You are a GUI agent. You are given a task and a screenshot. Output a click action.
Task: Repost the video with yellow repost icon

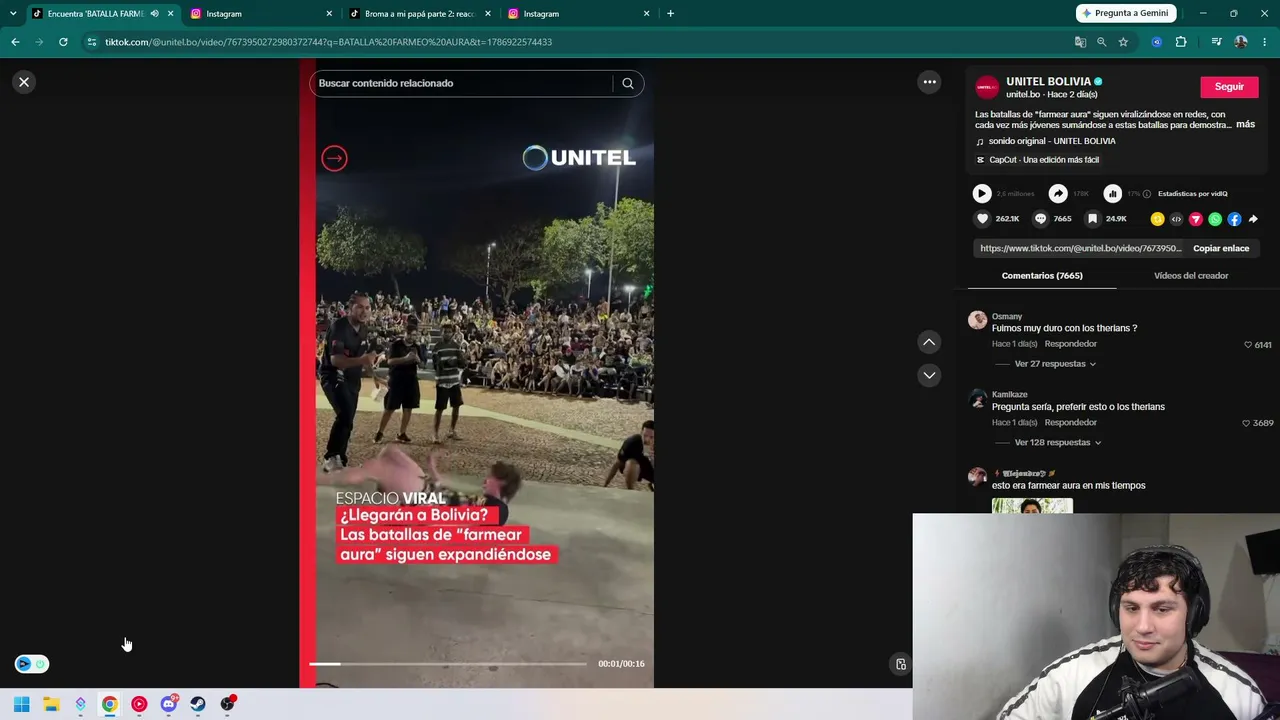click(x=1157, y=219)
